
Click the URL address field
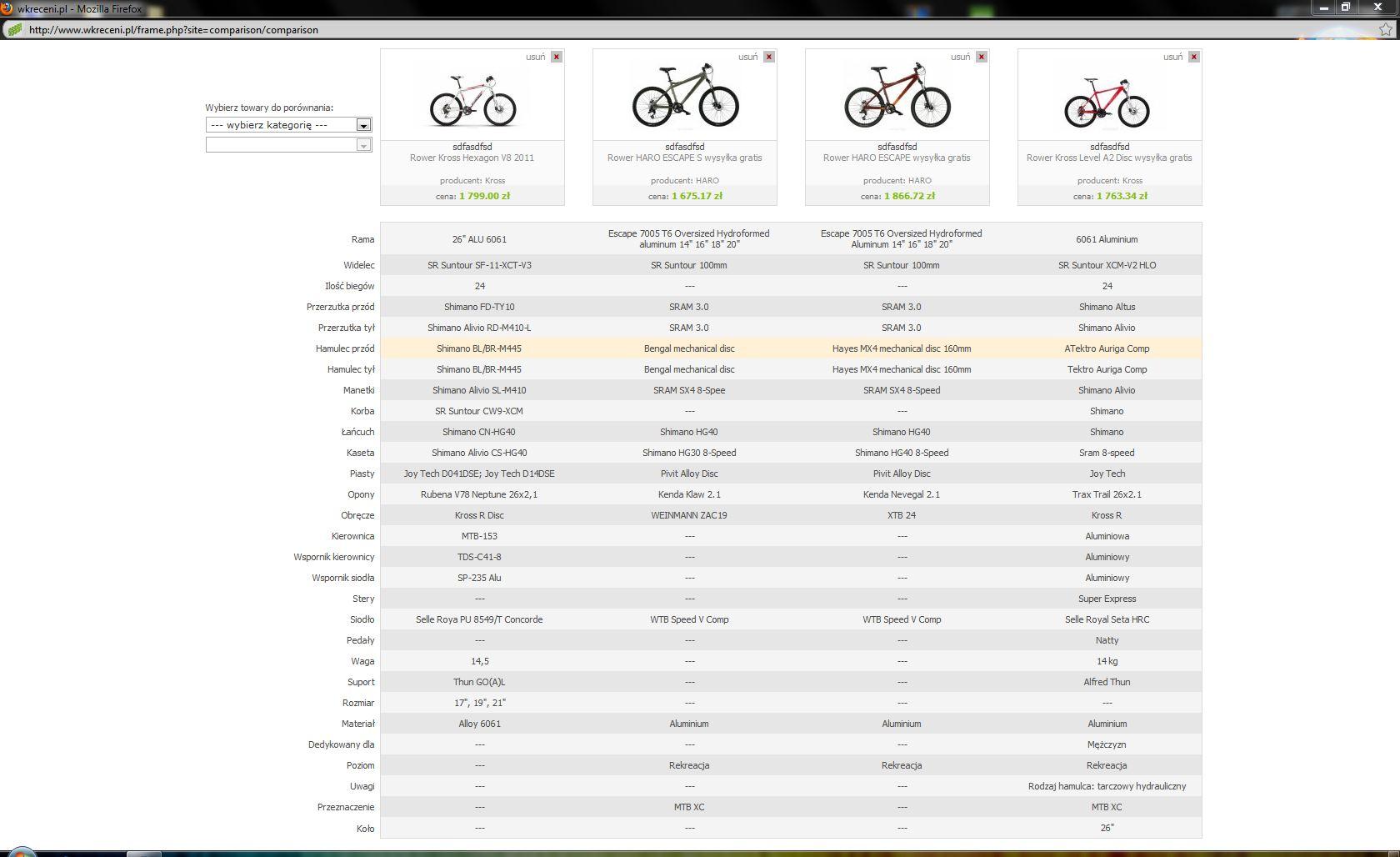(700, 29)
